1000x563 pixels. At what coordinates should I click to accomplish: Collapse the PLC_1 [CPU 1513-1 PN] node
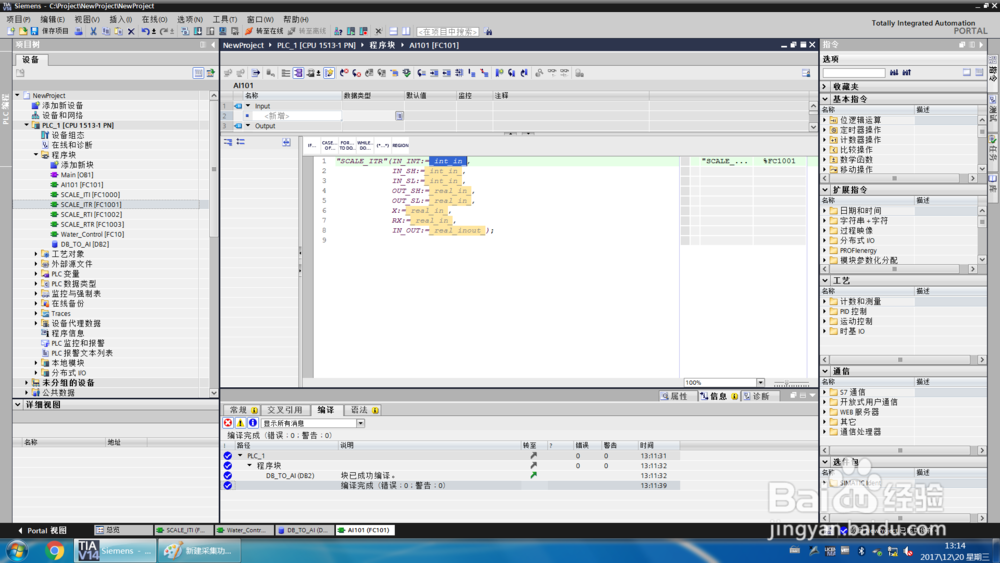point(27,125)
